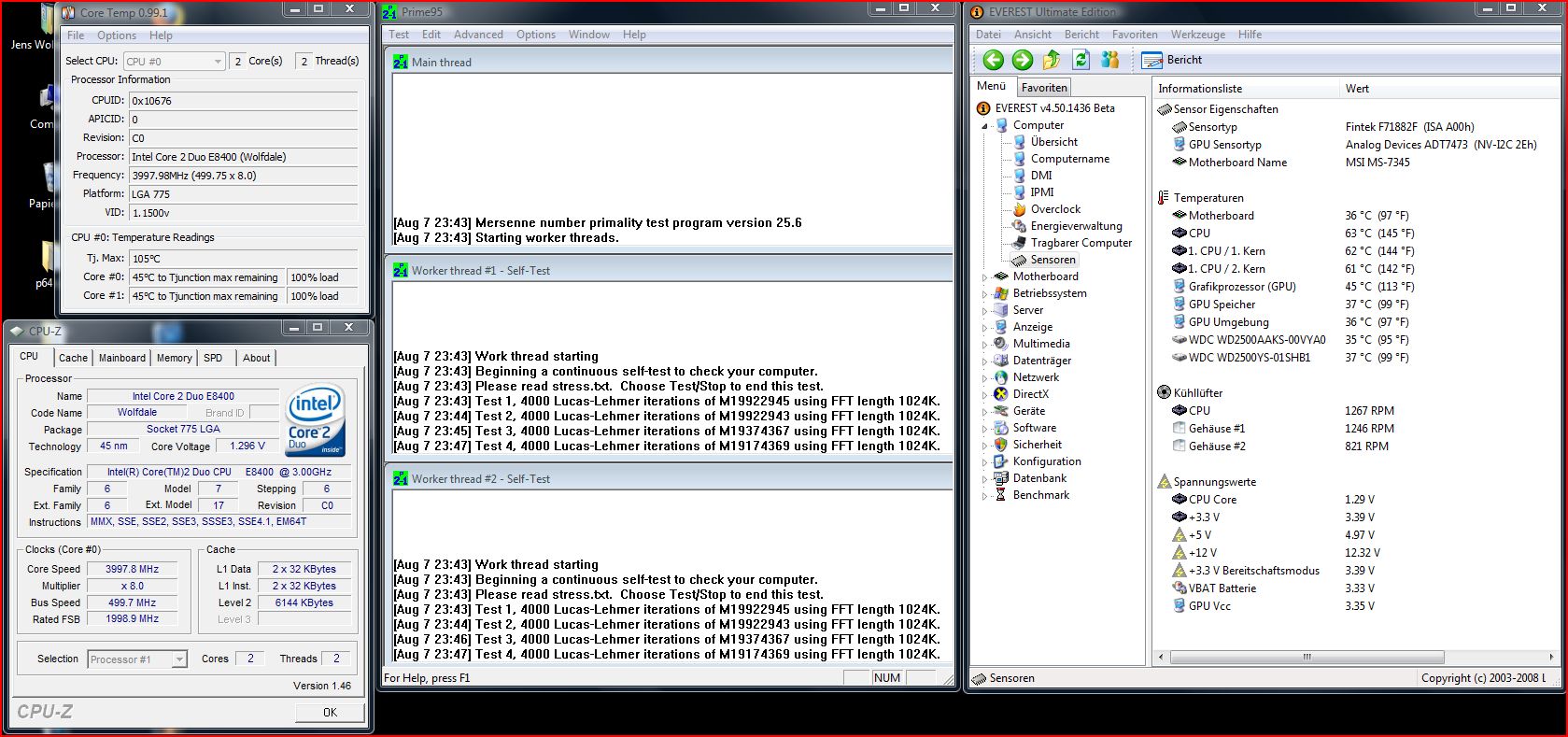
Task: Open About tab in CPU-Z
Action: tap(256, 358)
